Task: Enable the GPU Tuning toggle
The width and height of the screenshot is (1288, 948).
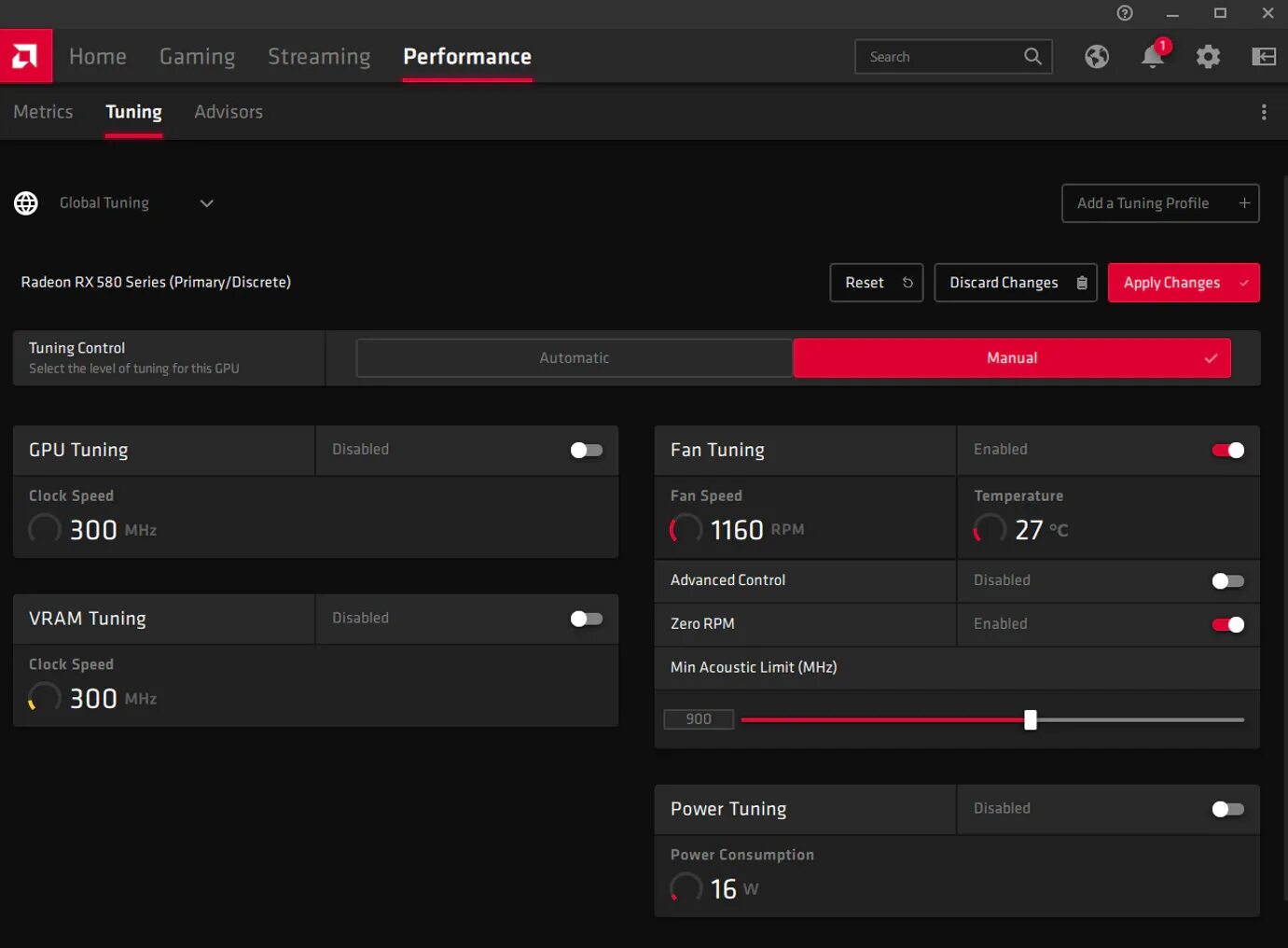Action: [587, 450]
